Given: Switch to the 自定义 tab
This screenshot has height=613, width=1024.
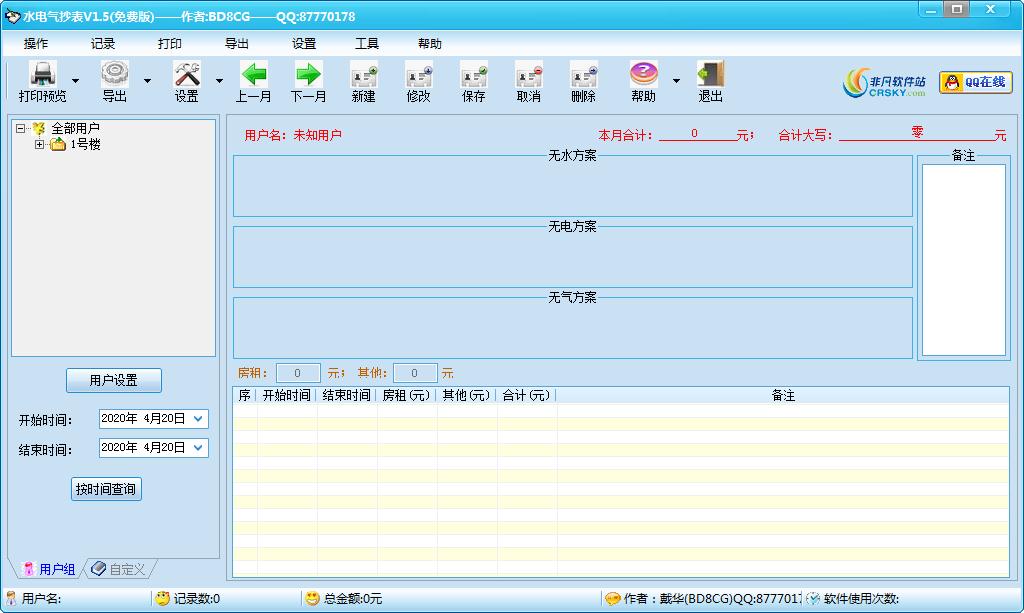Looking at the screenshot, I should click(119, 569).
